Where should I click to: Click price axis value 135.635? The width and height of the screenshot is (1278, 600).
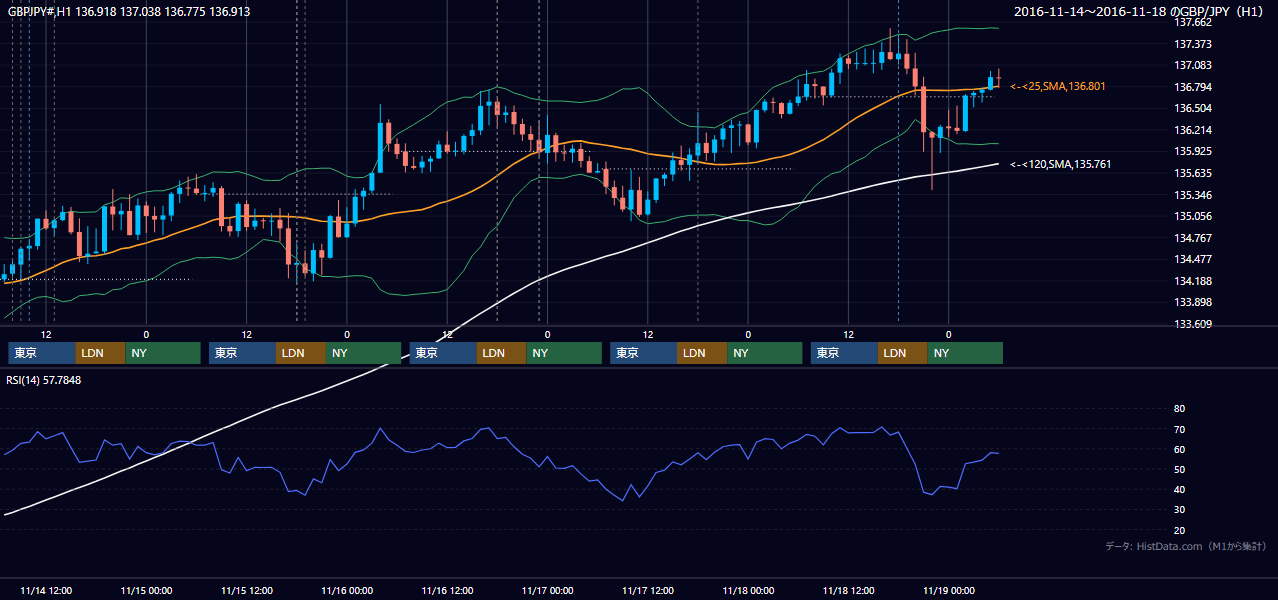point(1193,173)
